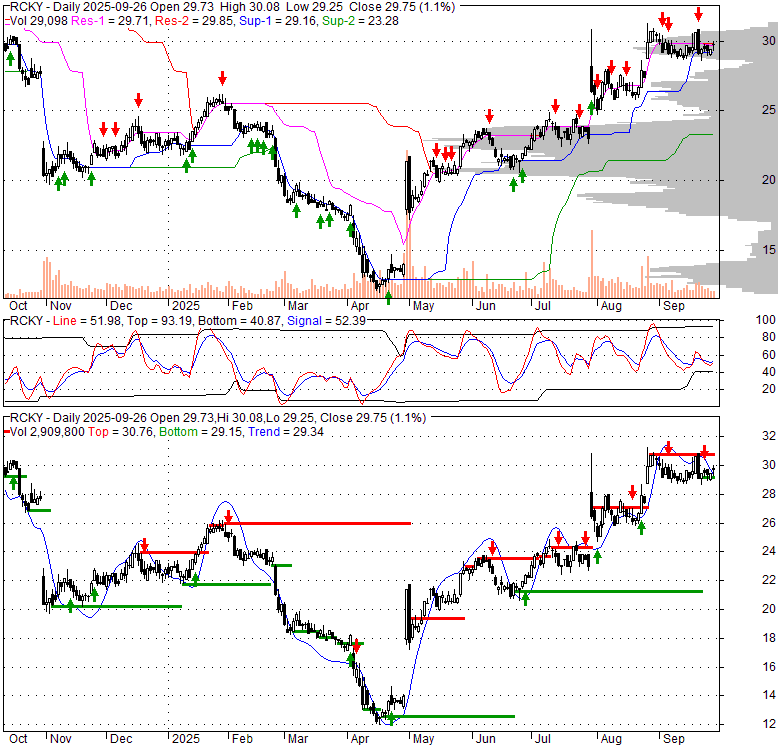Viewport: 780px width, 745px height.
Task: Click the 60 level on oscillator axis
Action: click(x=769, y=355)
